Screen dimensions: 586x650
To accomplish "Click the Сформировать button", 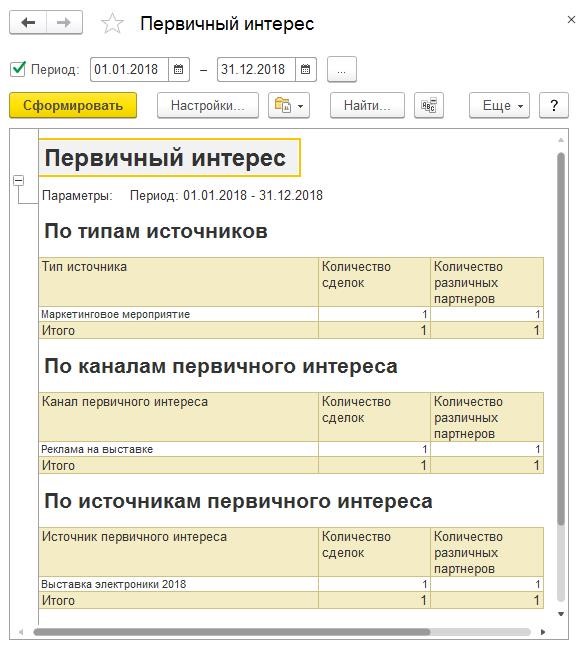I will pos(73,105).
